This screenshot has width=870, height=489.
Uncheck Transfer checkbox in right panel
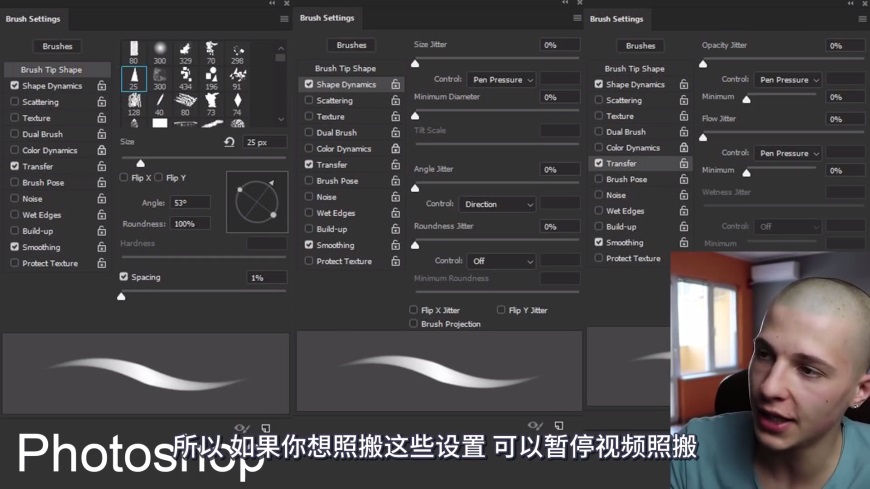click(599, 163)
